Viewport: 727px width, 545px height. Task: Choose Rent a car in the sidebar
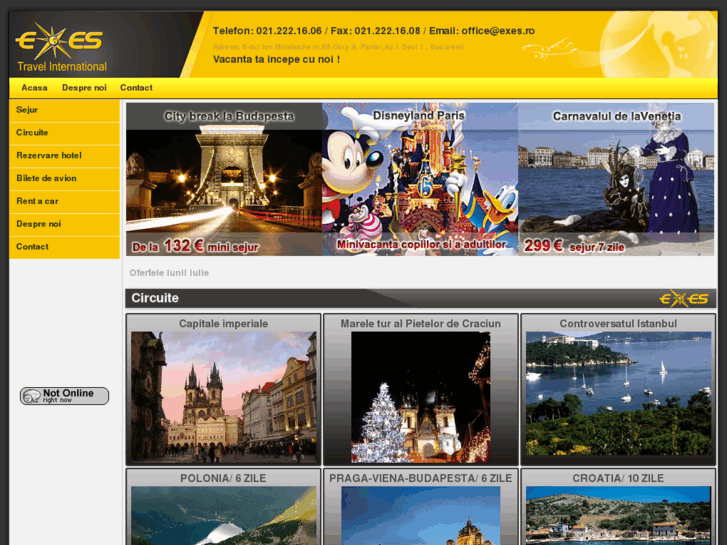tap(64, 201)
